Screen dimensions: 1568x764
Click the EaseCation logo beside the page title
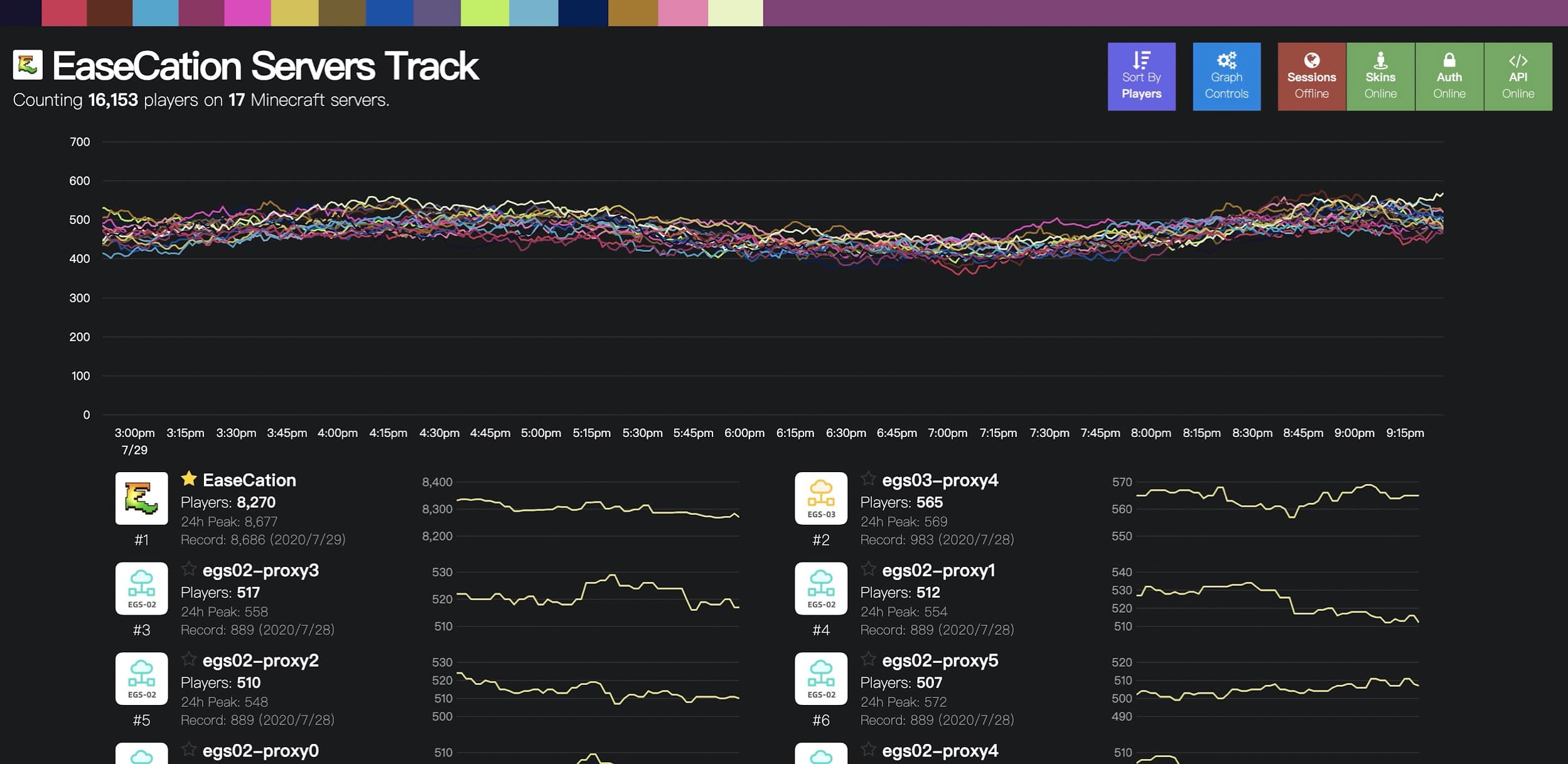tap(28, 65)
